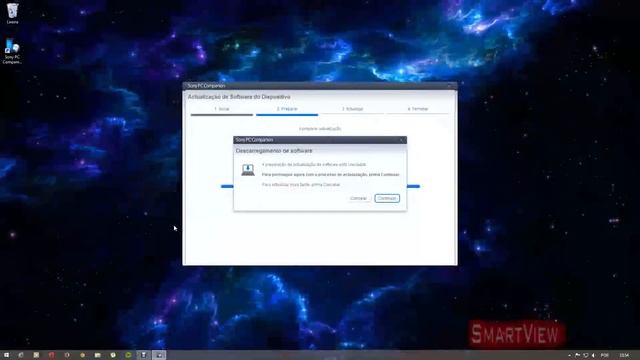Open the Windows Start menu
Screen dimensions: 640x360
[x=6, y=355]
